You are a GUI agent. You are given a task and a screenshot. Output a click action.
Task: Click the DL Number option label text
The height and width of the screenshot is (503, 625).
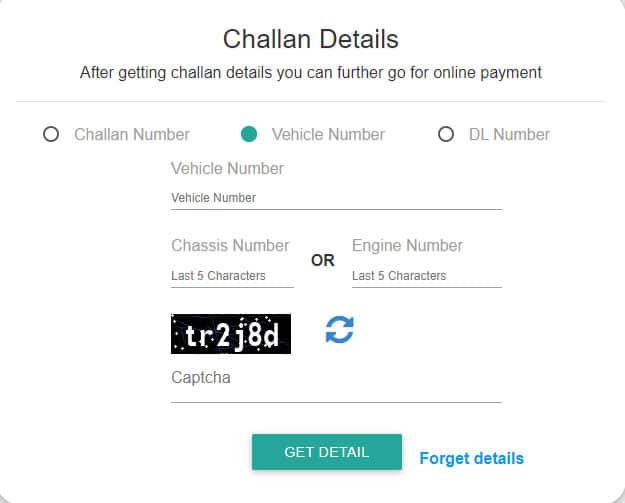click(x=509, y=134)
